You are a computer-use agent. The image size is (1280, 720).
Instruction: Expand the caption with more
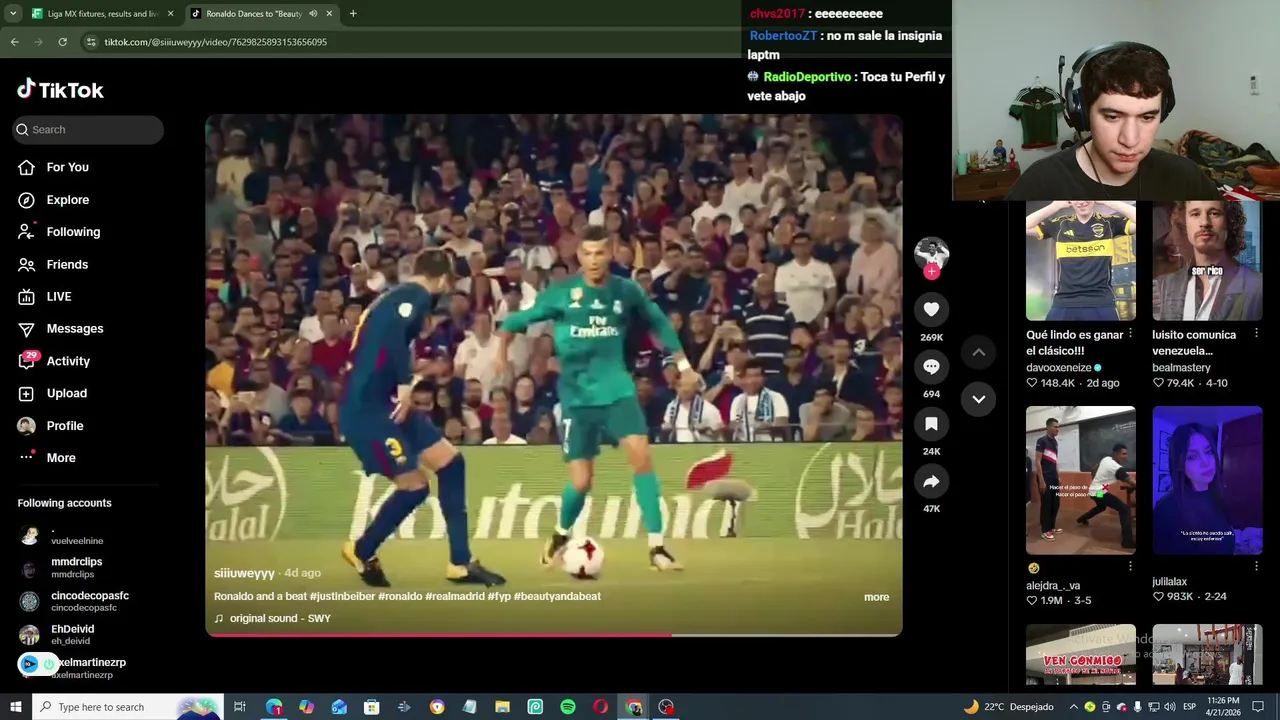[876, 597]
